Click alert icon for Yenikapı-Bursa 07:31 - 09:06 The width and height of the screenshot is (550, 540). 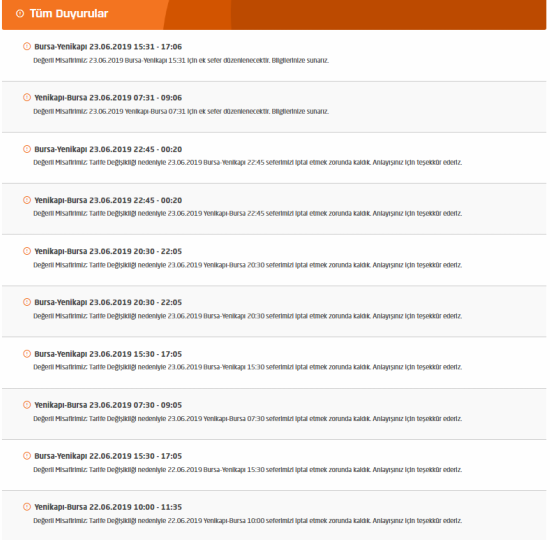click(27, 97)
